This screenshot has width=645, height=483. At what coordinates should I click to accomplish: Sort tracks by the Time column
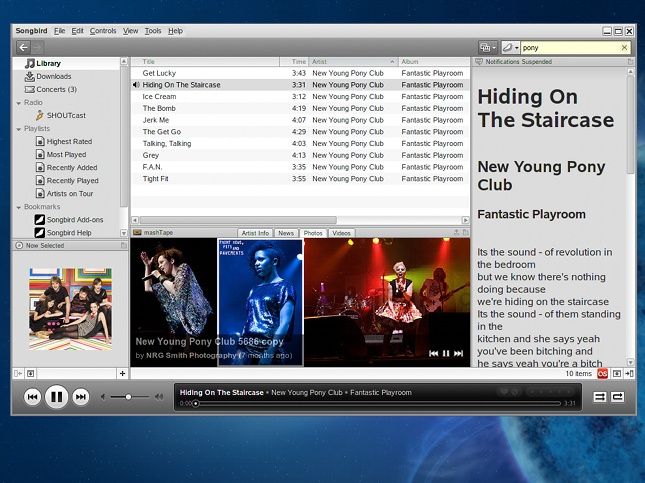(295, 62)
